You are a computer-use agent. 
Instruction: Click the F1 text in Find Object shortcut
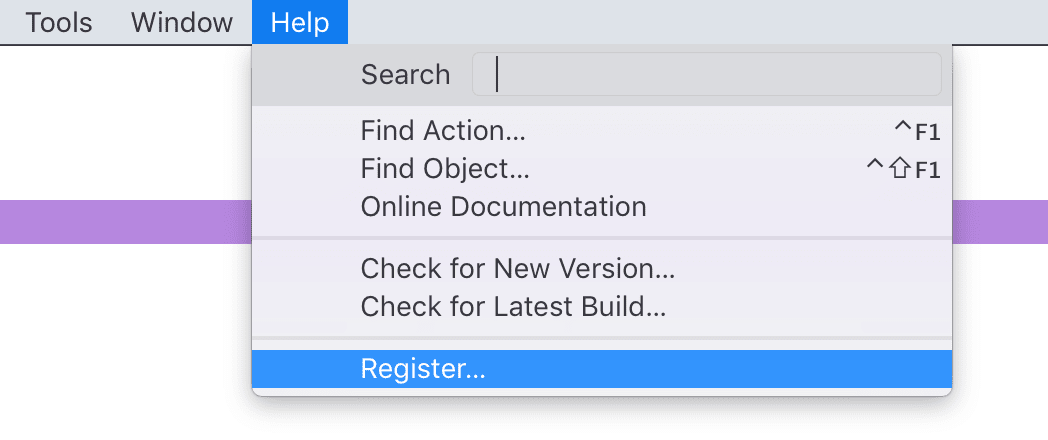coord(928,170)
